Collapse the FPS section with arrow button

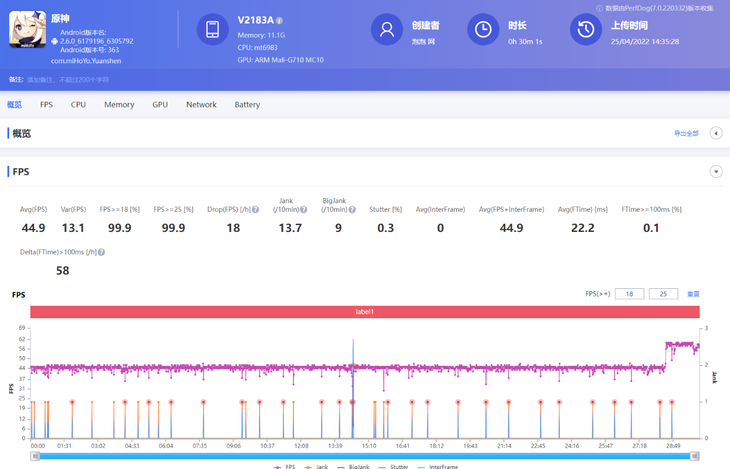[716, 172]
